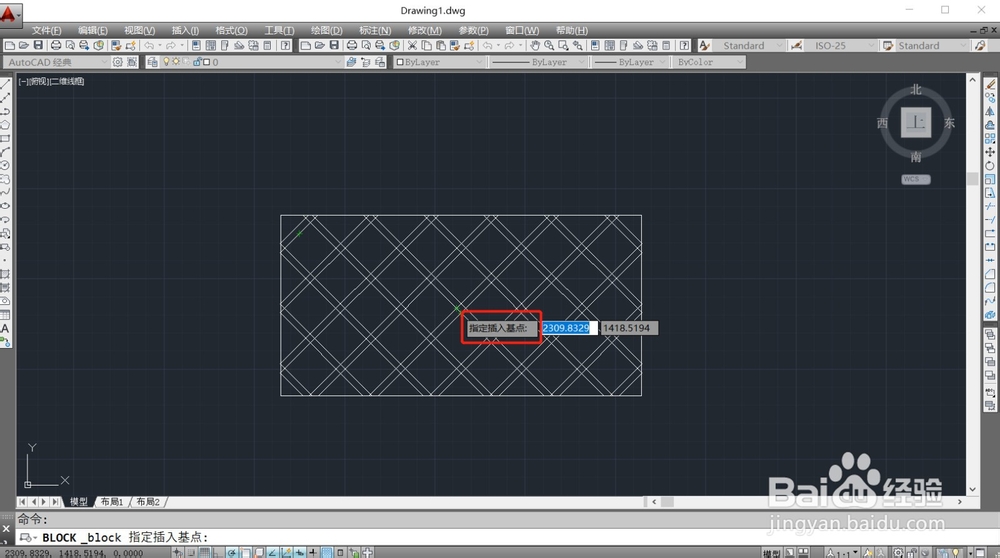Click the Y coordinate field 1418.5194
This screenshot has height=558, width=1000.
(629, 328)
